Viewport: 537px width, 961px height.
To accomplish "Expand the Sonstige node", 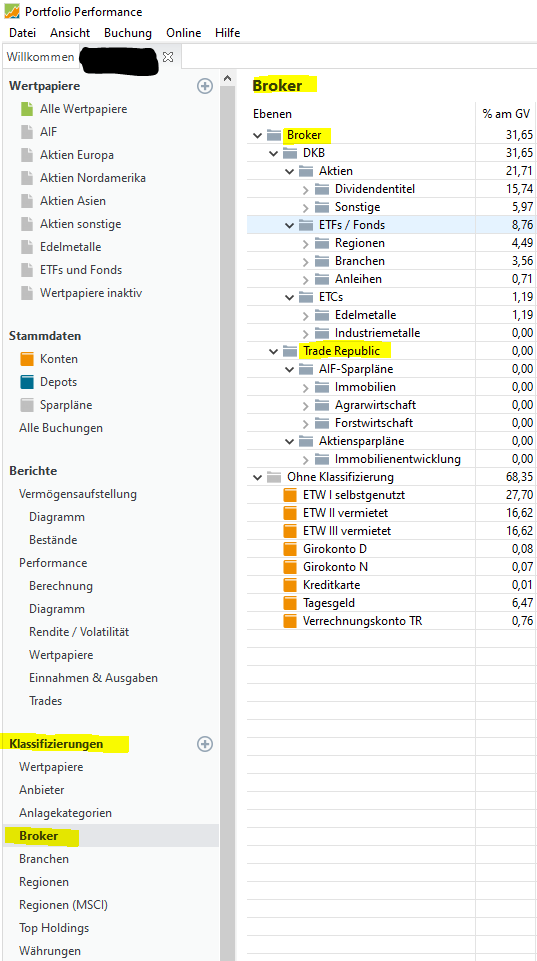I will point(306,207).
